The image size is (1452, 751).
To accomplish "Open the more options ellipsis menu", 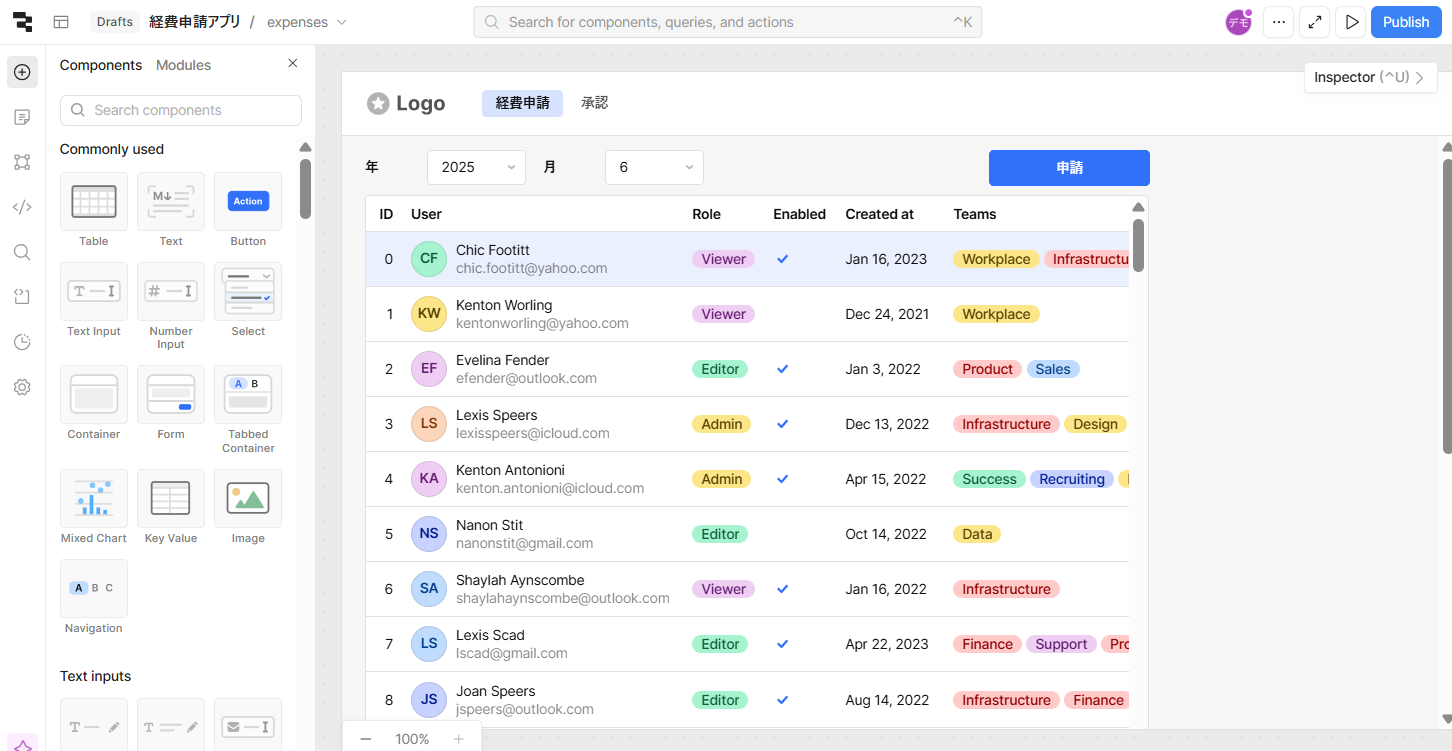I will pos(1278,22).
